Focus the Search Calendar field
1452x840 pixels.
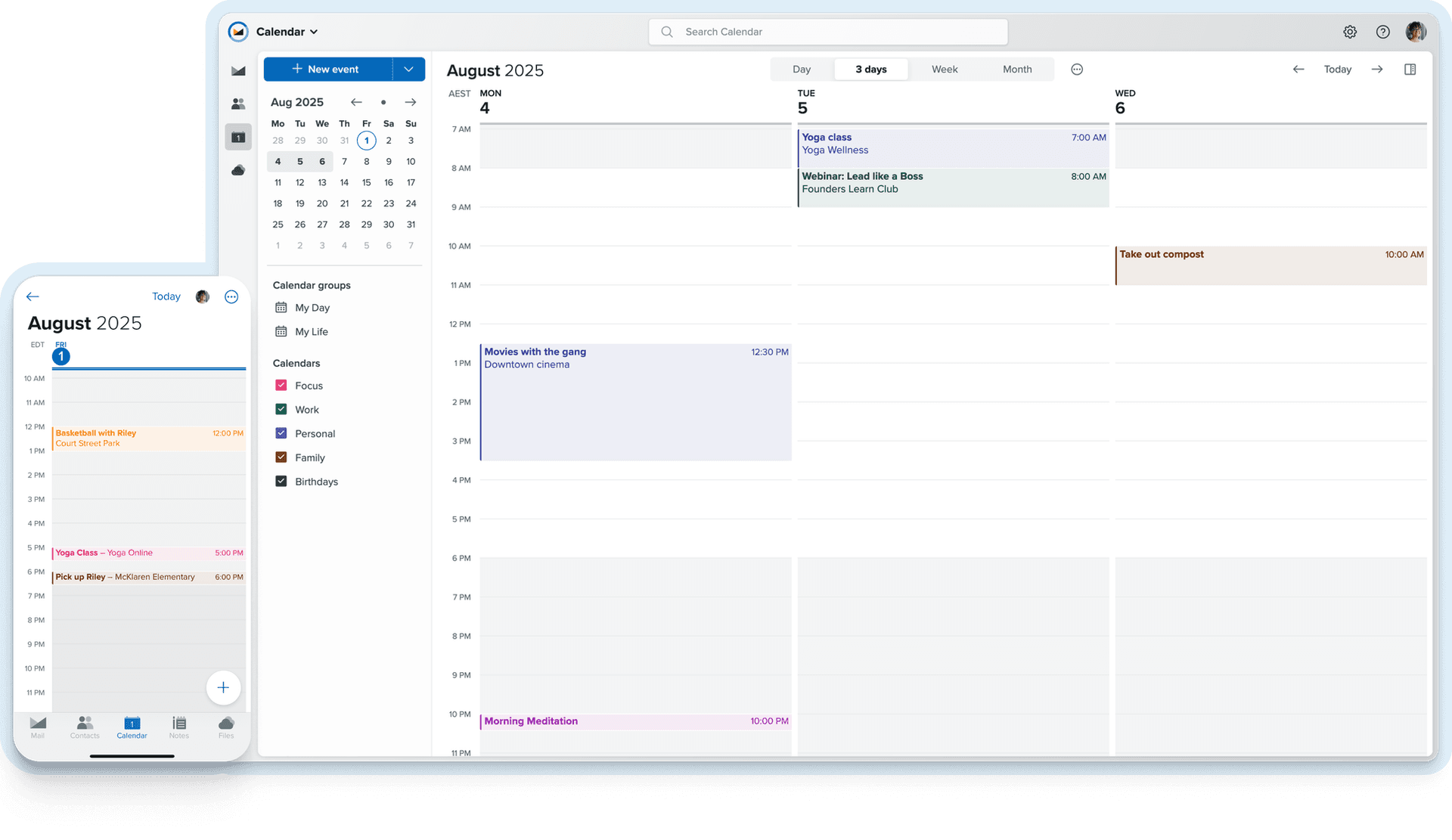(828, 32)
